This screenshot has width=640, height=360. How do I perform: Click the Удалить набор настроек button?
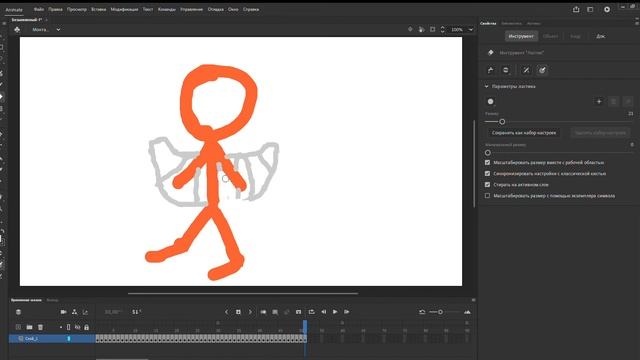point(600,133)
